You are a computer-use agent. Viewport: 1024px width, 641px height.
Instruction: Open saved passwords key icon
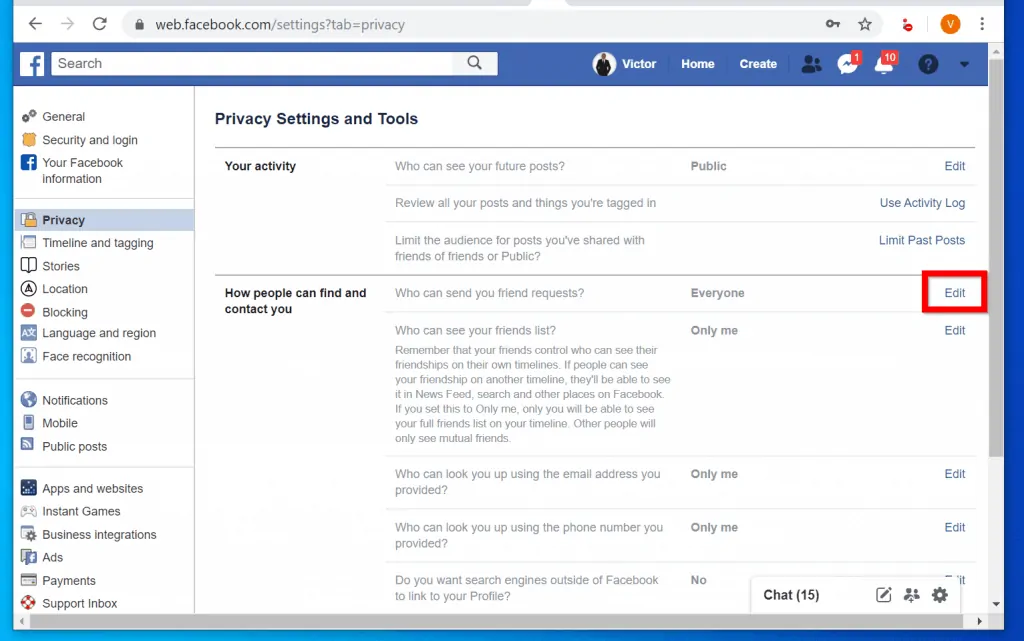[833, 24]
